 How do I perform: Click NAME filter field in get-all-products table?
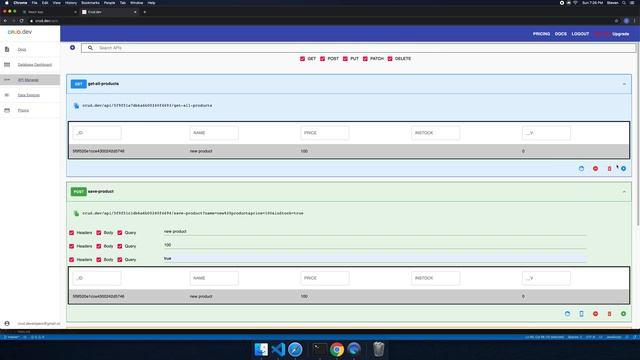tap(214, 133)
